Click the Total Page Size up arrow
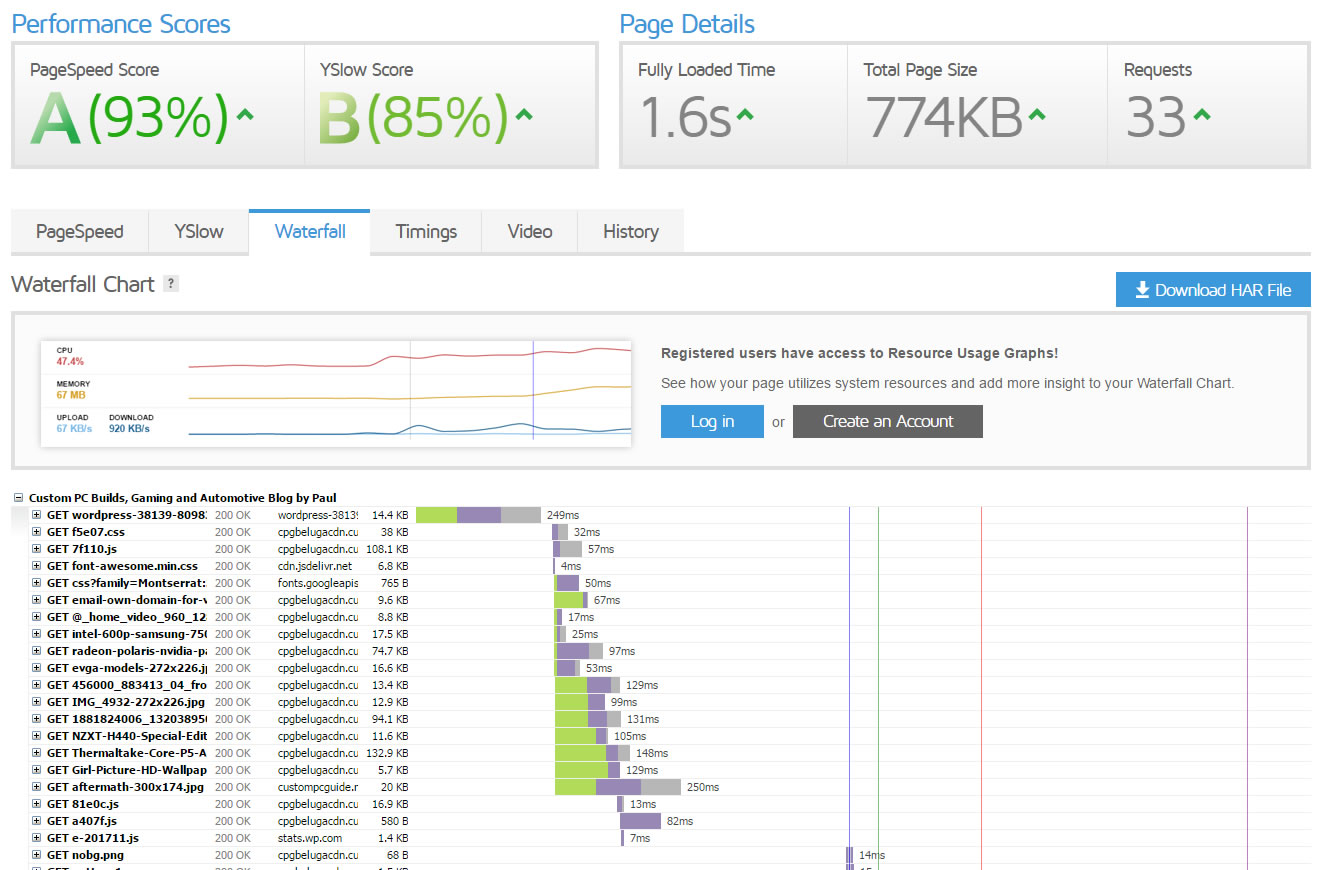Viewport: 1321px width, 870px height. 1037,114
